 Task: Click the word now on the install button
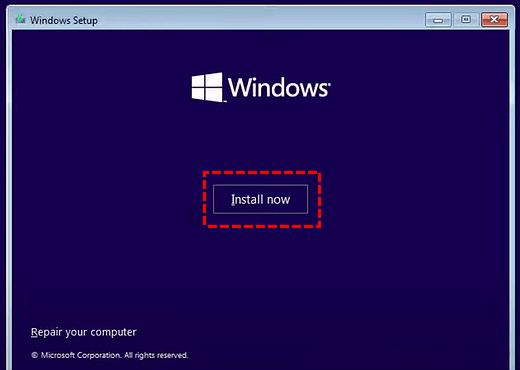pos(278,200)
